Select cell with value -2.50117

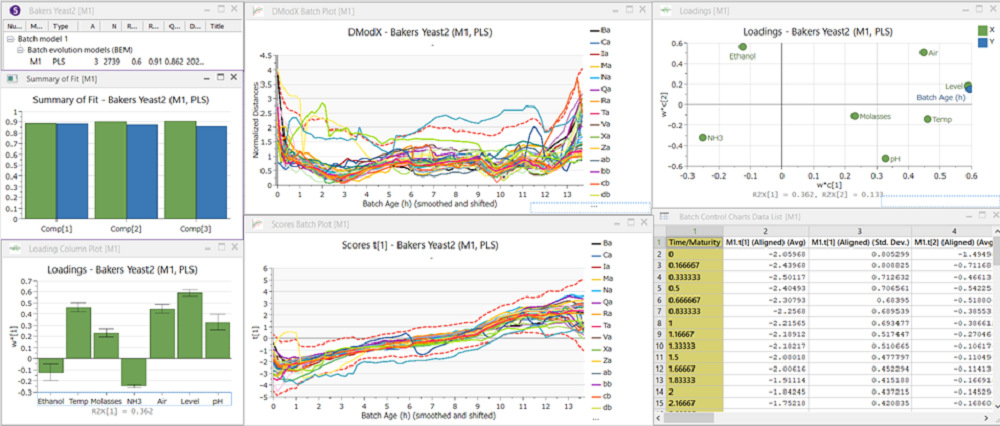(765, 277)
